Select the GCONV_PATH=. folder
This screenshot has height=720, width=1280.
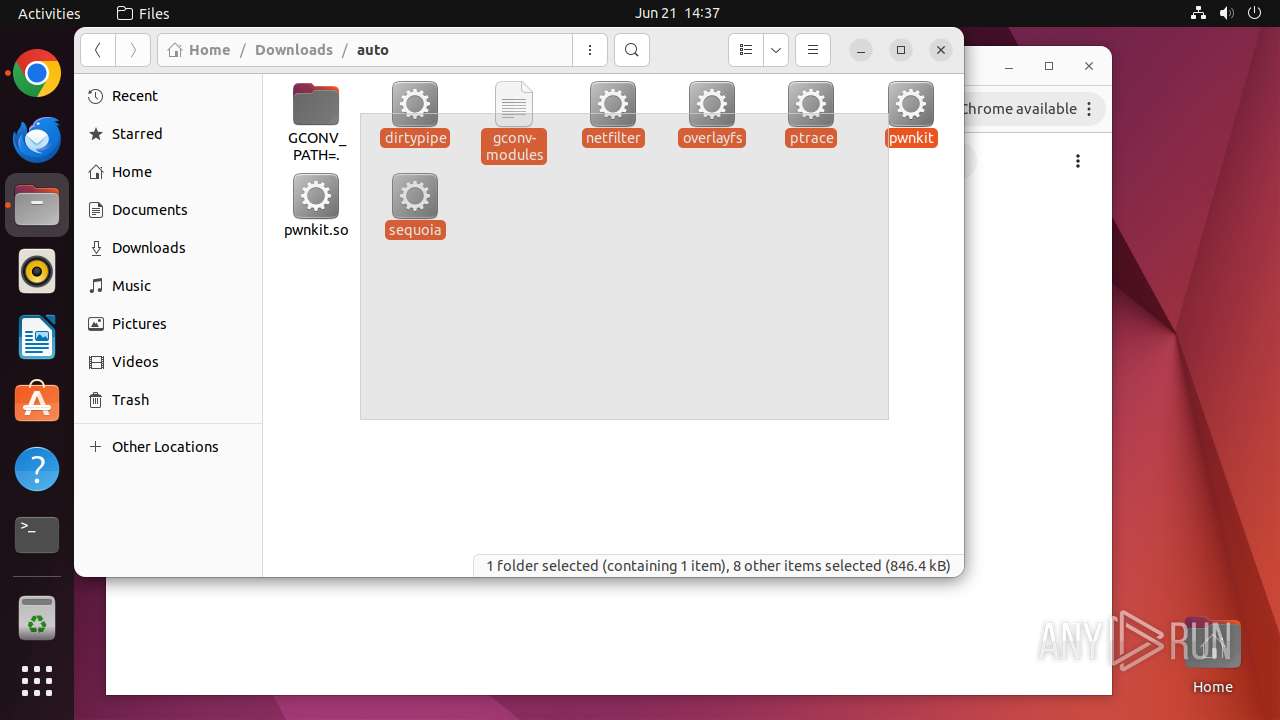pos(316,122)
